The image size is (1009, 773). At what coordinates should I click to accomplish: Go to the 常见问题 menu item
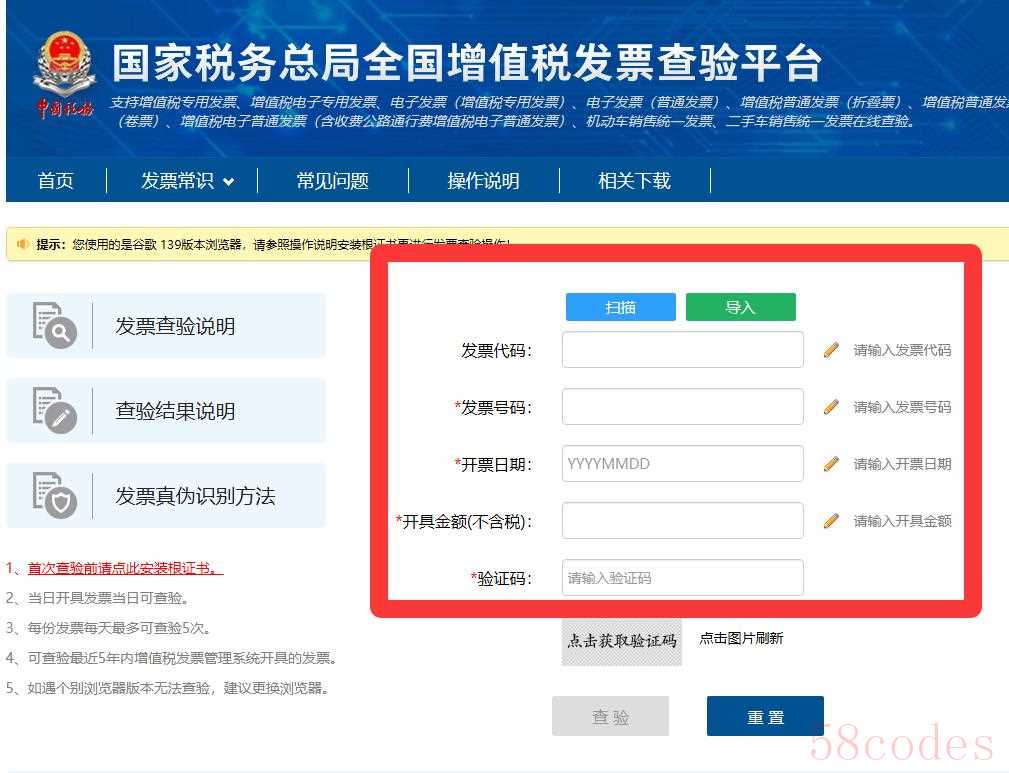pos(333,181)
